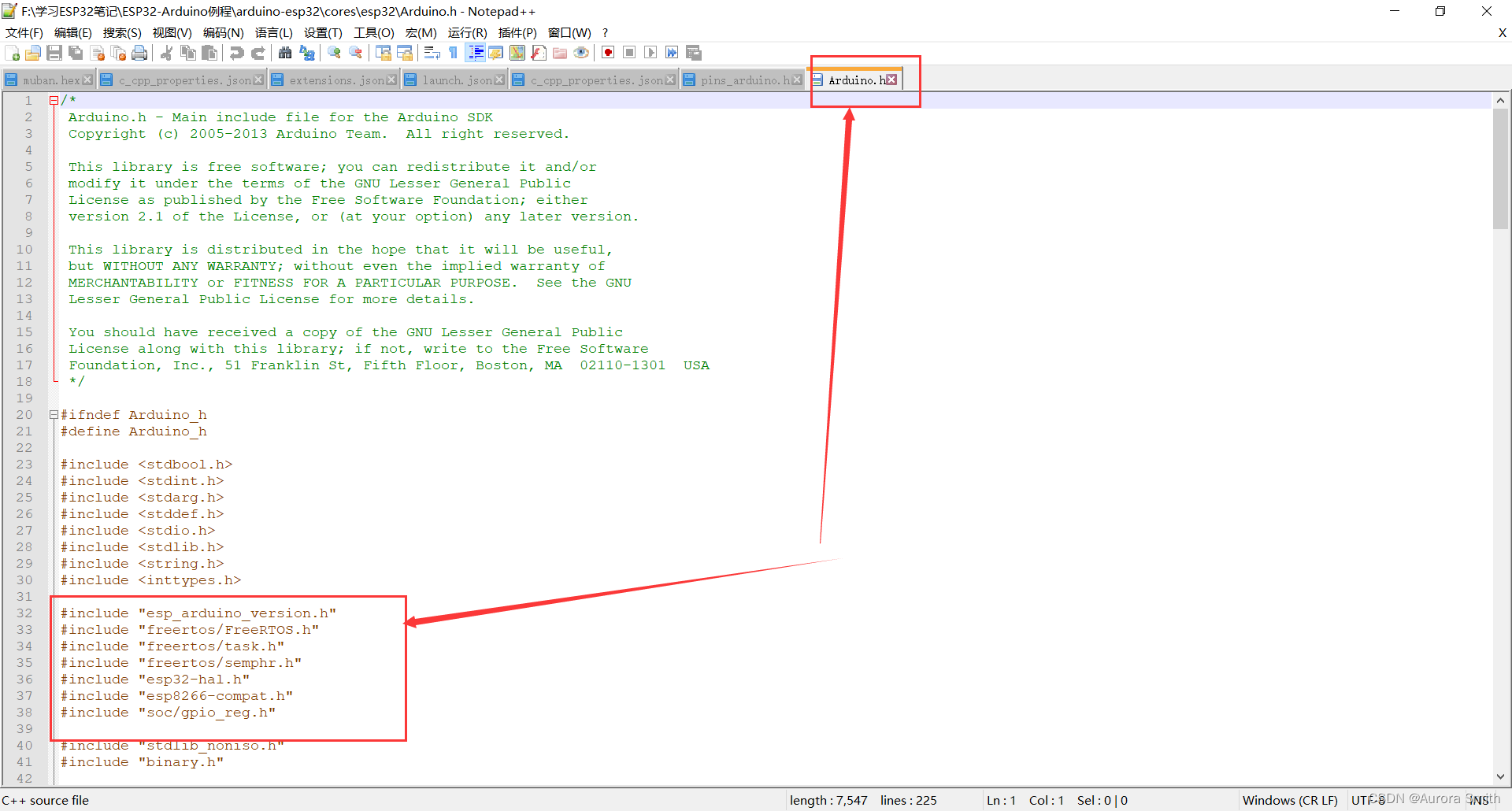Close the muban.hex tab
Image resolution: width=1512 pixels, height=811 pixels.
87,80
